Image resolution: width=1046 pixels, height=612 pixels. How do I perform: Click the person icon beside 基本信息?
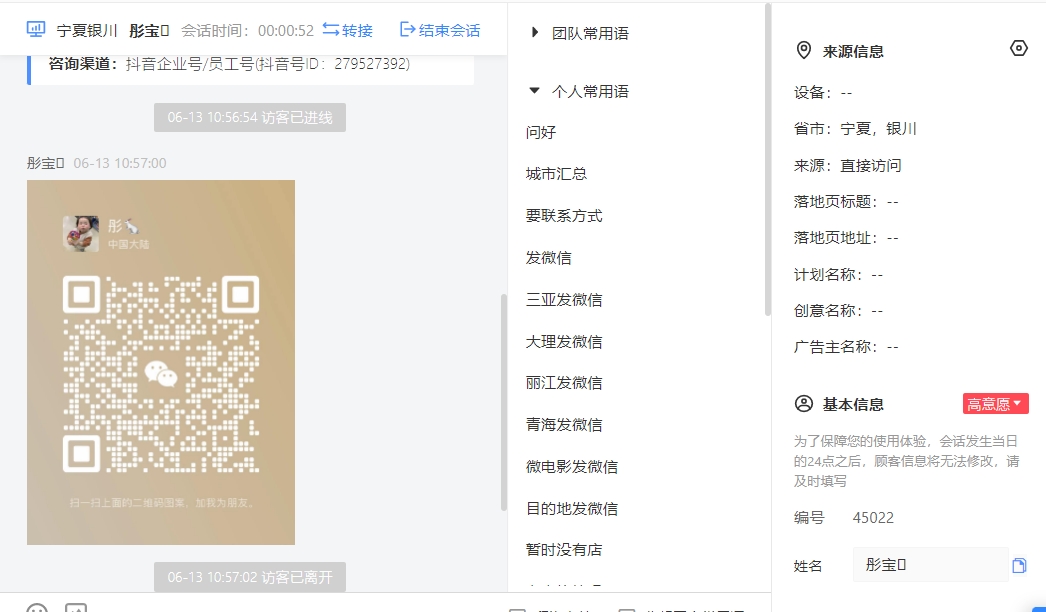point(804,404)
